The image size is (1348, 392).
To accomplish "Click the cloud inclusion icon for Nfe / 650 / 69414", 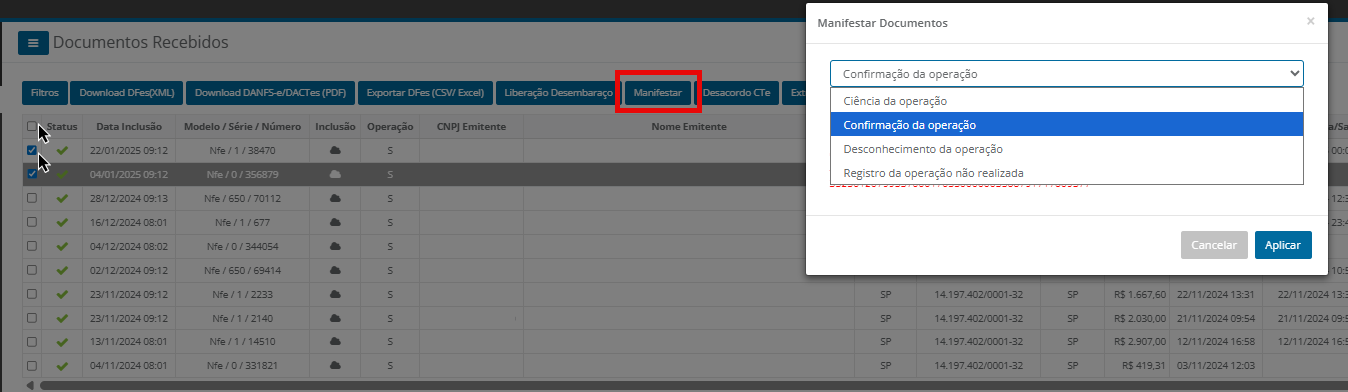I will click(335, 270).
